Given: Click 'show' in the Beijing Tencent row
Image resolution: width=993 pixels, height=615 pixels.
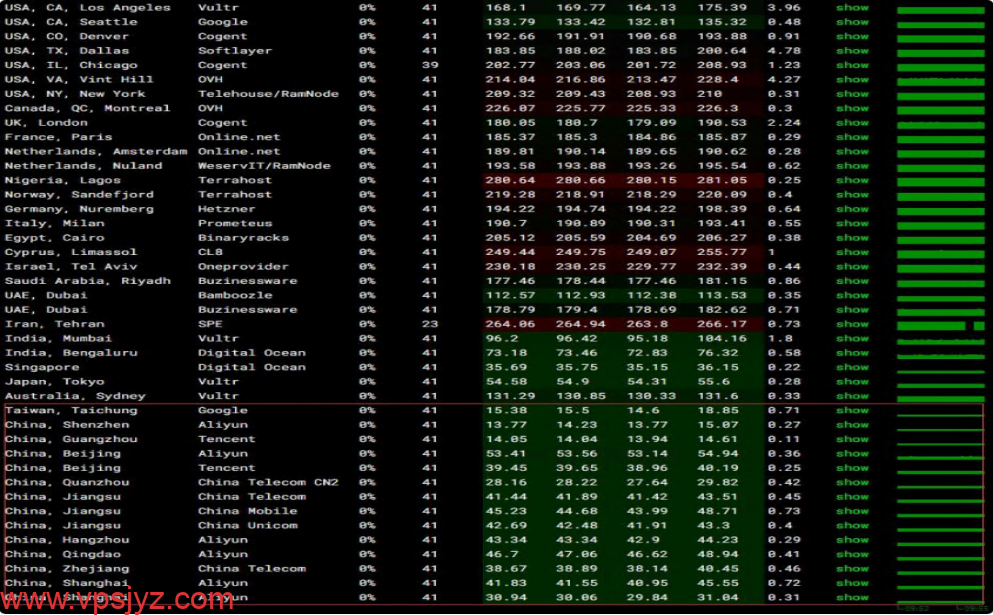Looking at the screenshot, I should 852,468.
